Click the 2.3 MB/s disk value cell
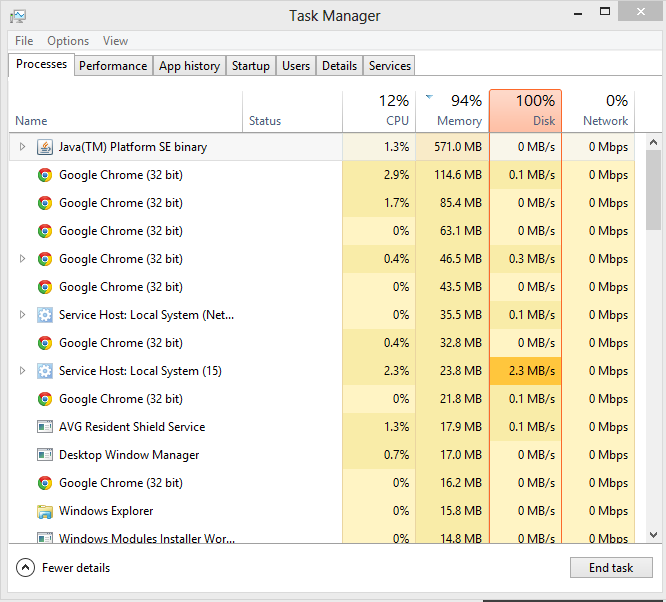Image resolution: width=666 pixels, height=602 pixels. coord(525,371)
